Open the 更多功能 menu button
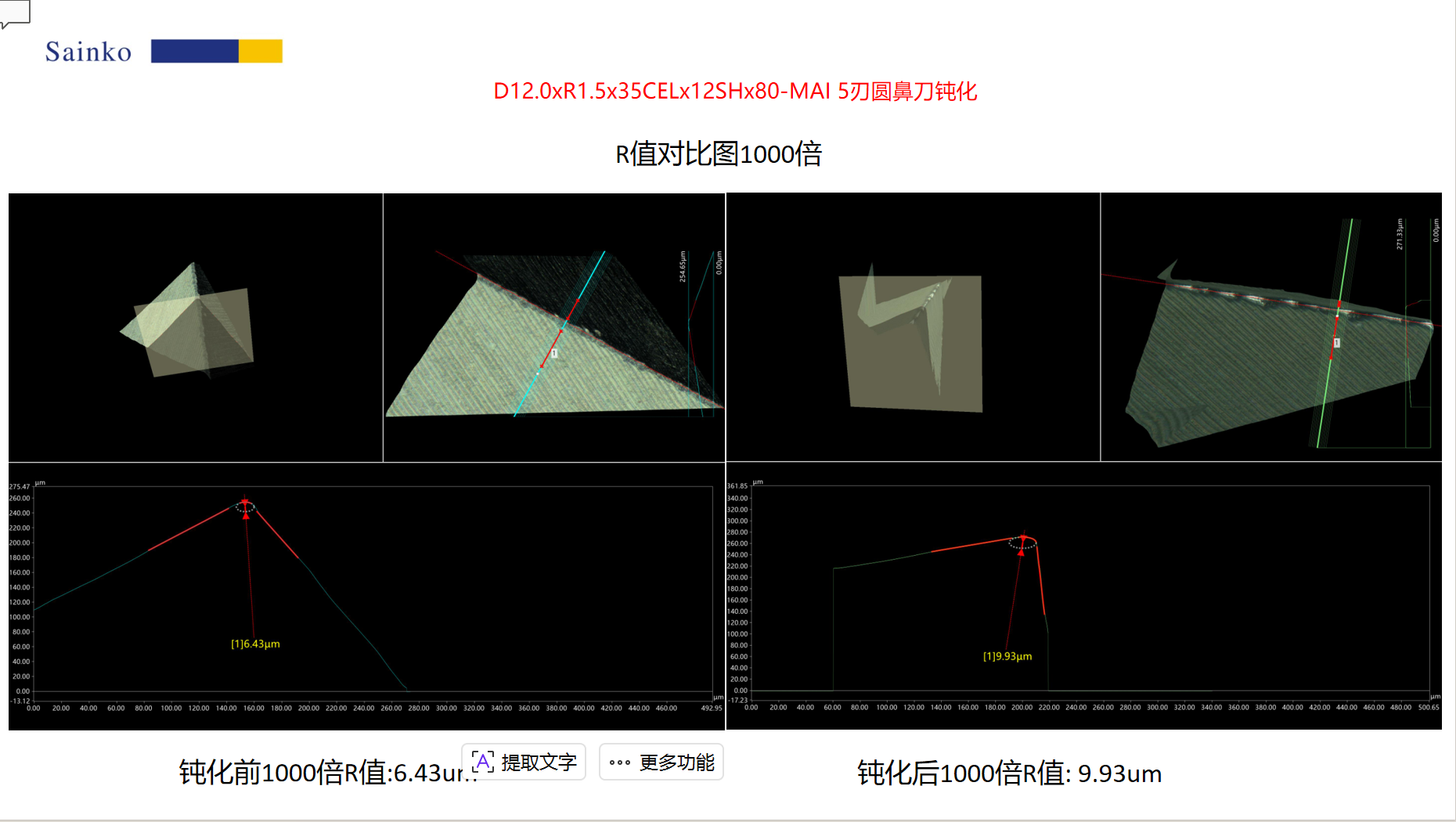Screen dimensions: 1456x822 661,762
